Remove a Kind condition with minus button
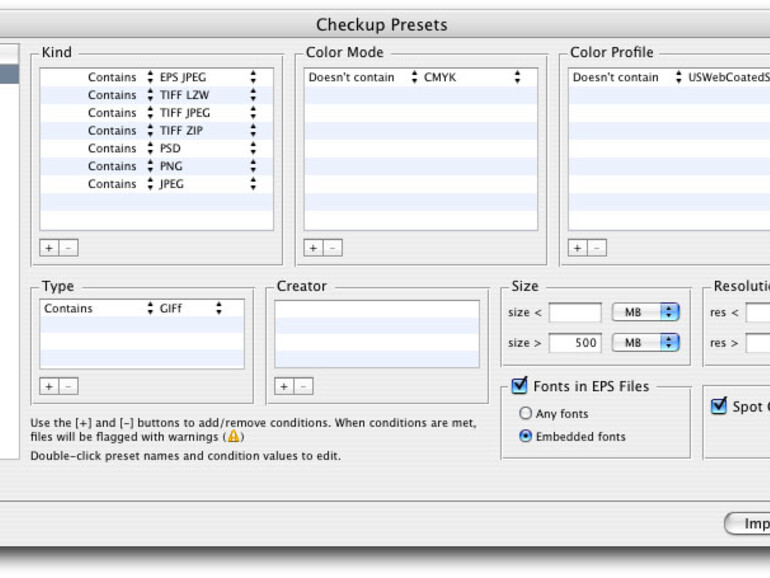 [68, 248]
